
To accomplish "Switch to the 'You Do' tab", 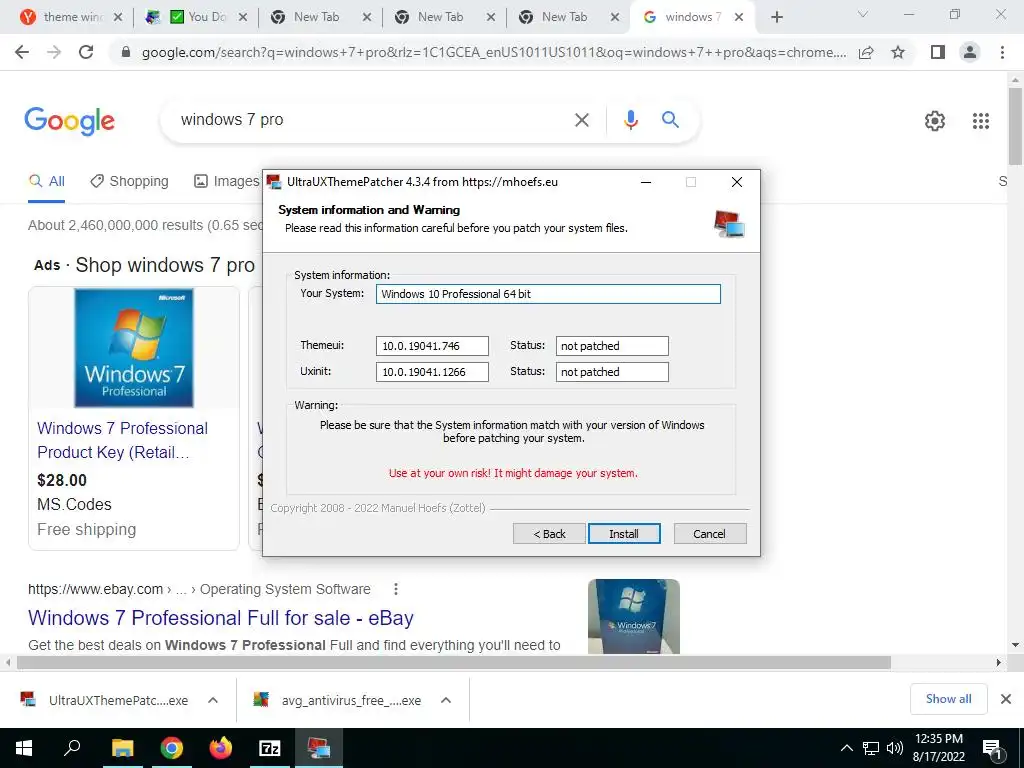I will tap(196, 17).
